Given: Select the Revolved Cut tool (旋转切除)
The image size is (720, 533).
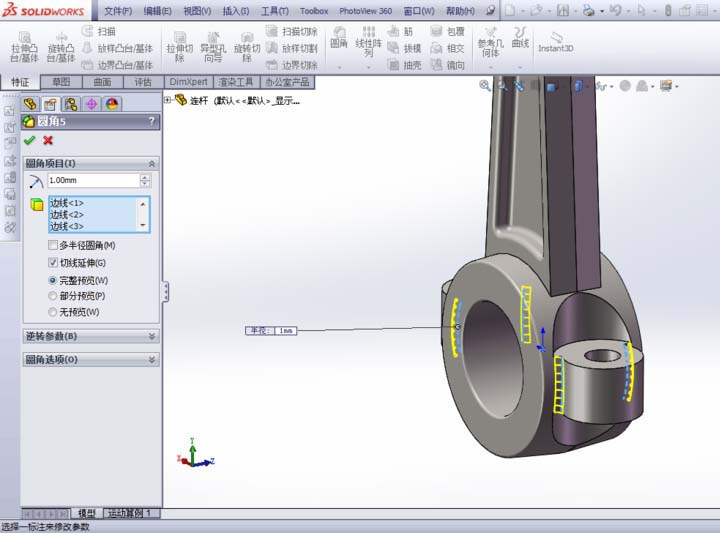Looking at the screenshot, I should pyautogui.click(x=247, y=47).
